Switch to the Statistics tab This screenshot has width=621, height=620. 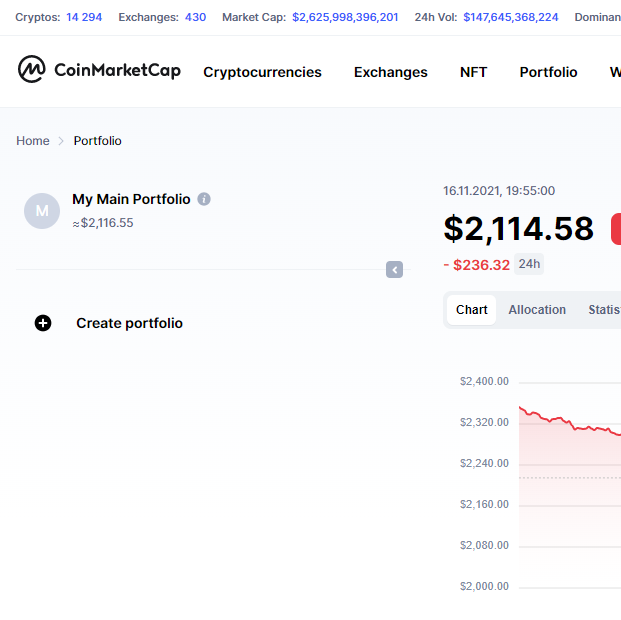pos(604,310)
